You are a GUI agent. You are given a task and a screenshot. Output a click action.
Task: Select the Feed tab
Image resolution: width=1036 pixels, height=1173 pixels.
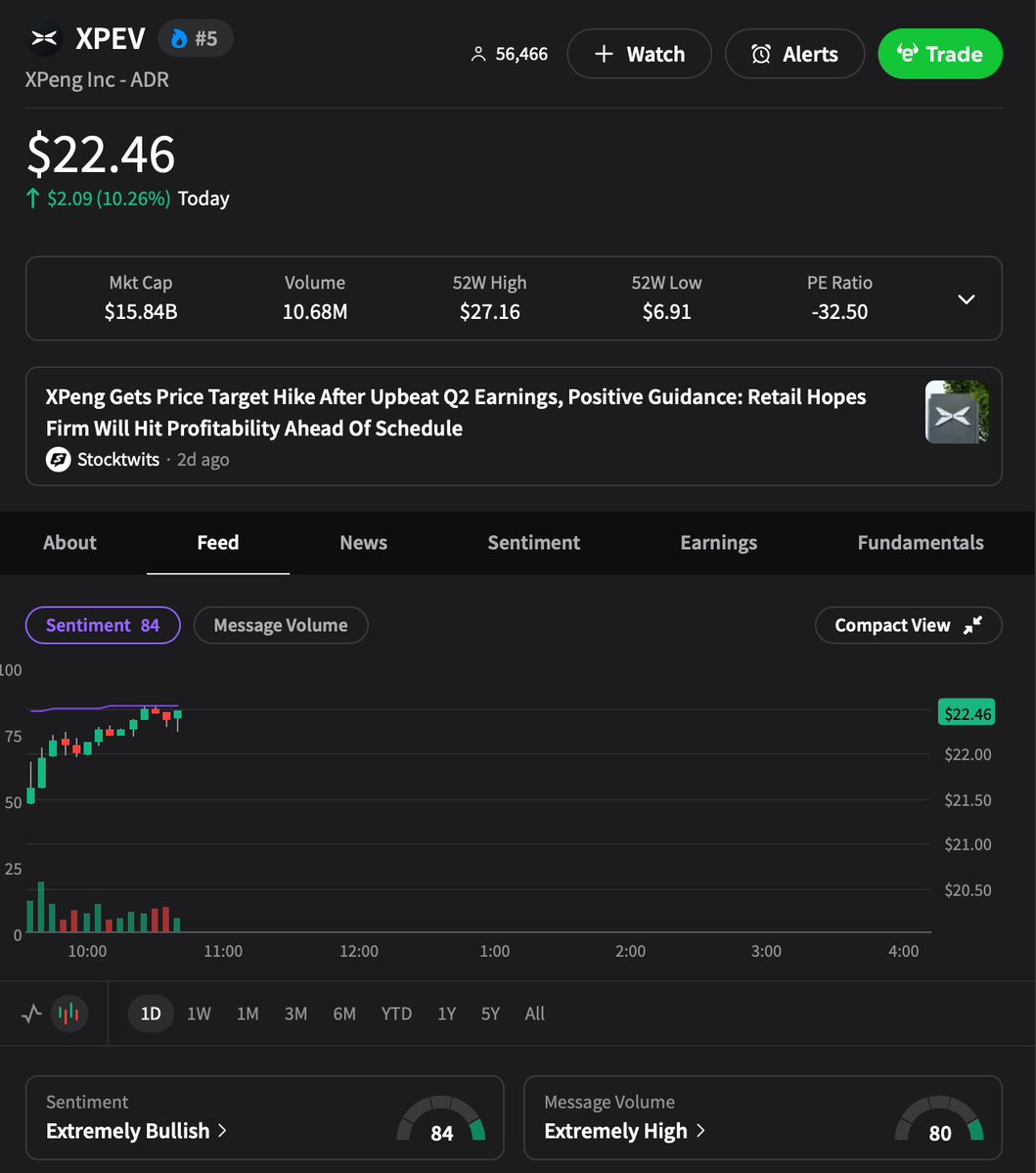(x=218, y=542)
